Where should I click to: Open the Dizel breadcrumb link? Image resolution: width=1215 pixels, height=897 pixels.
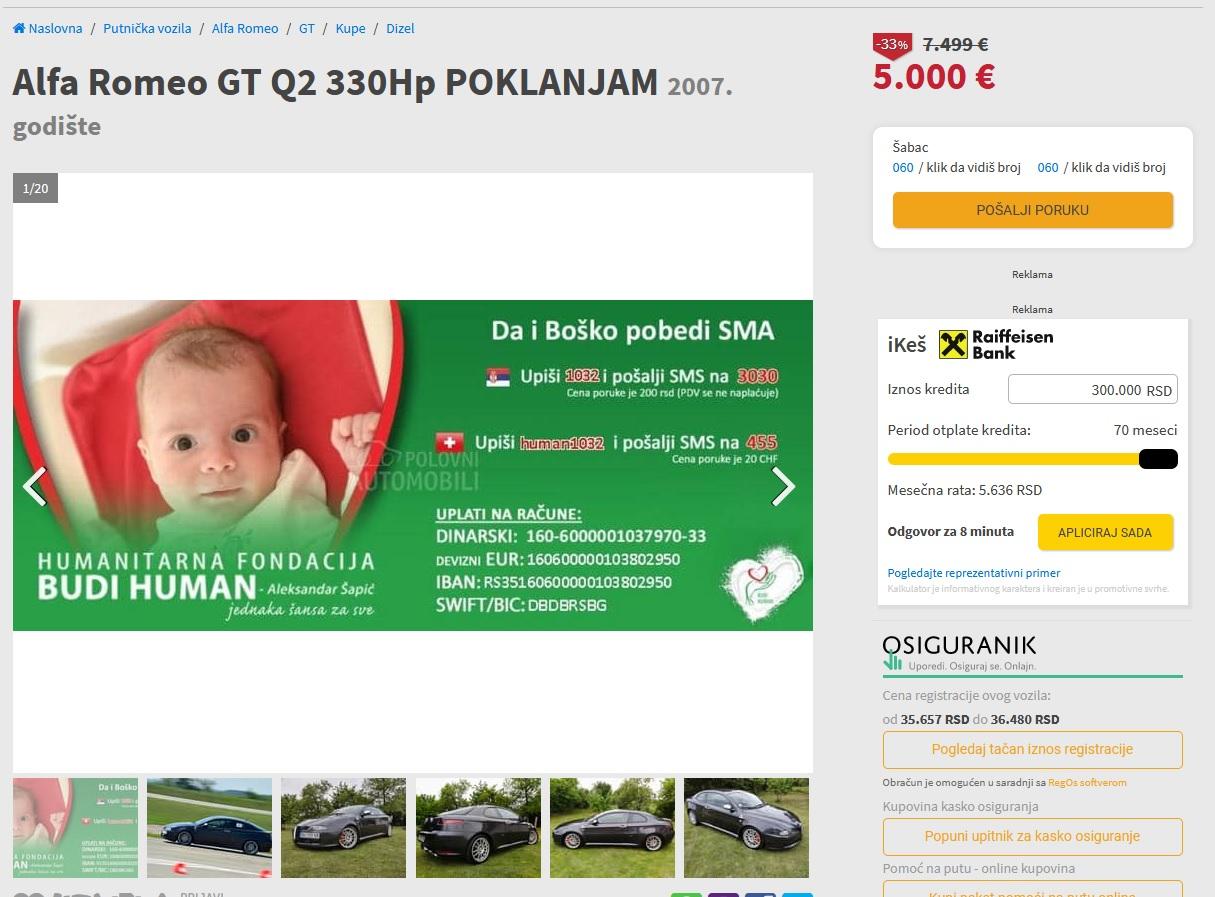click(400, 29)
